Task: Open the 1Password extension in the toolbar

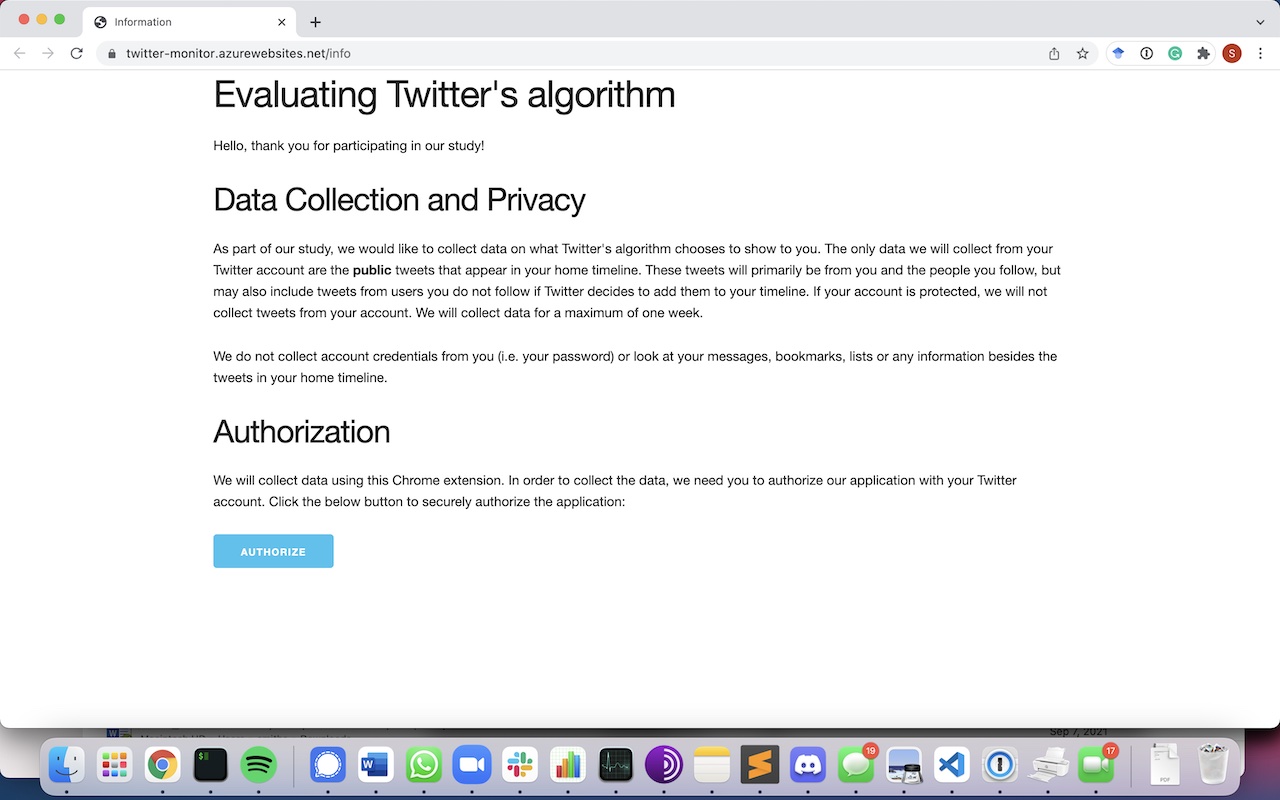Action: [1147, 54]
